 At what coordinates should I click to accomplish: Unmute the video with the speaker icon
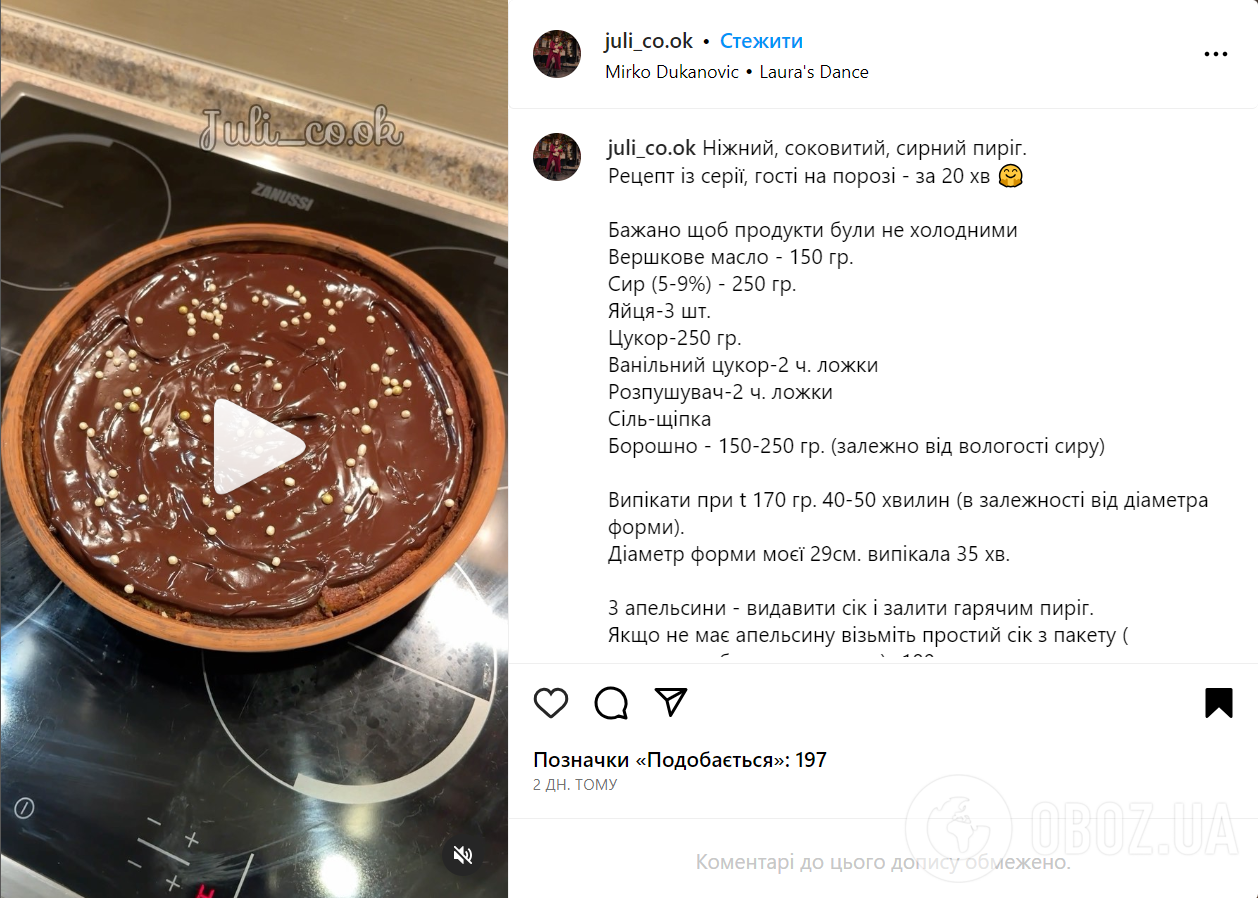pos(462,855)
